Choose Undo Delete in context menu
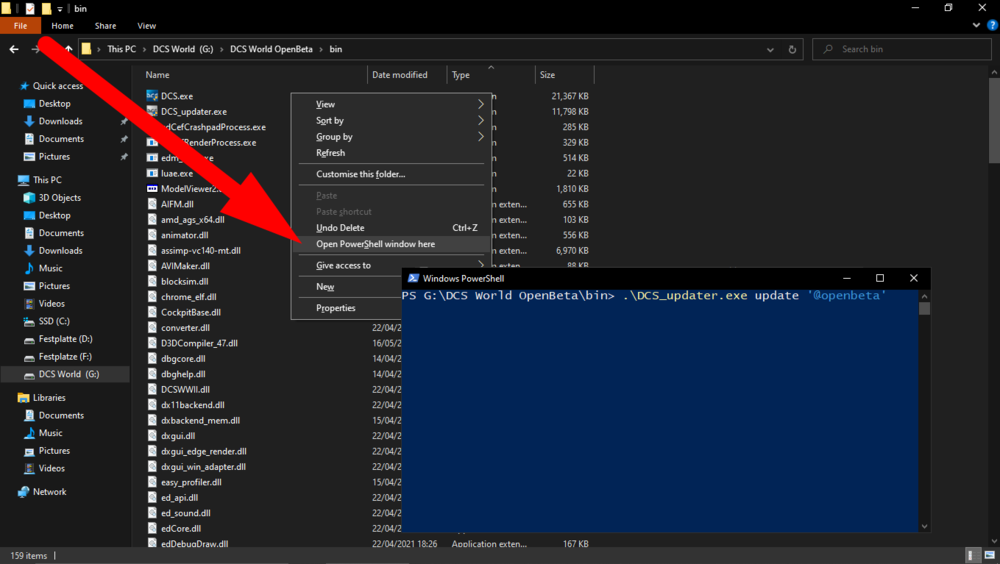The image size is (1000, 564). click(391, 228)
